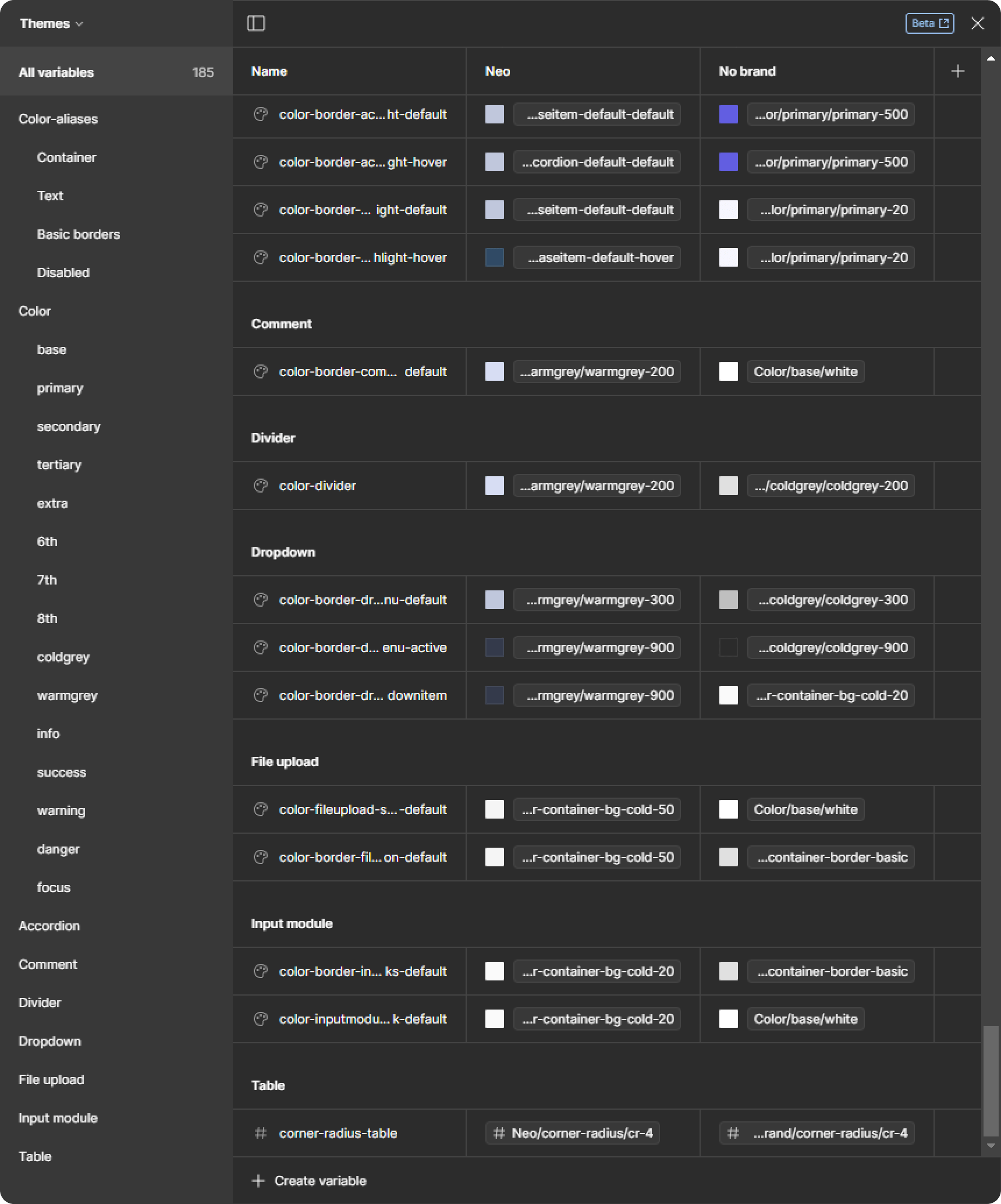Click the hash icon beside corner-radius-table
Image resolution: width=1001 pixels, height=1204 pixels.
(261, 1133)
